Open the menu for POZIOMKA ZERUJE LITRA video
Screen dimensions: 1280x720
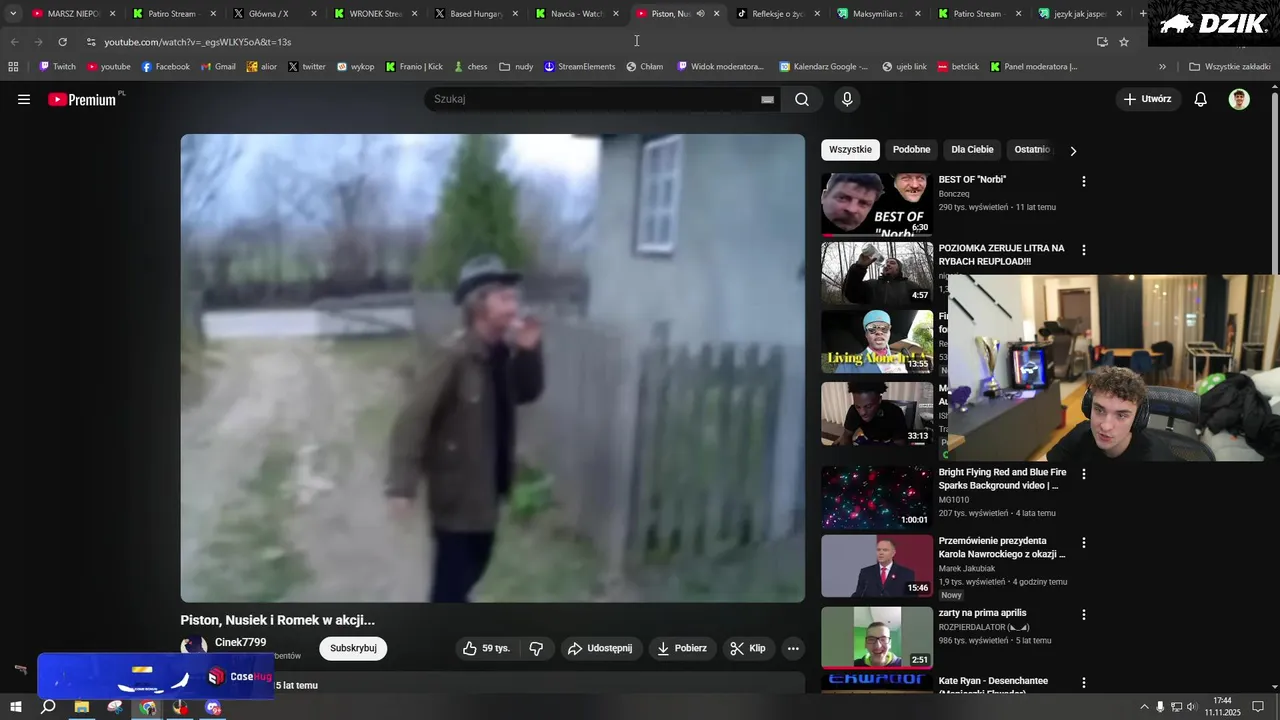point(1083,250)
